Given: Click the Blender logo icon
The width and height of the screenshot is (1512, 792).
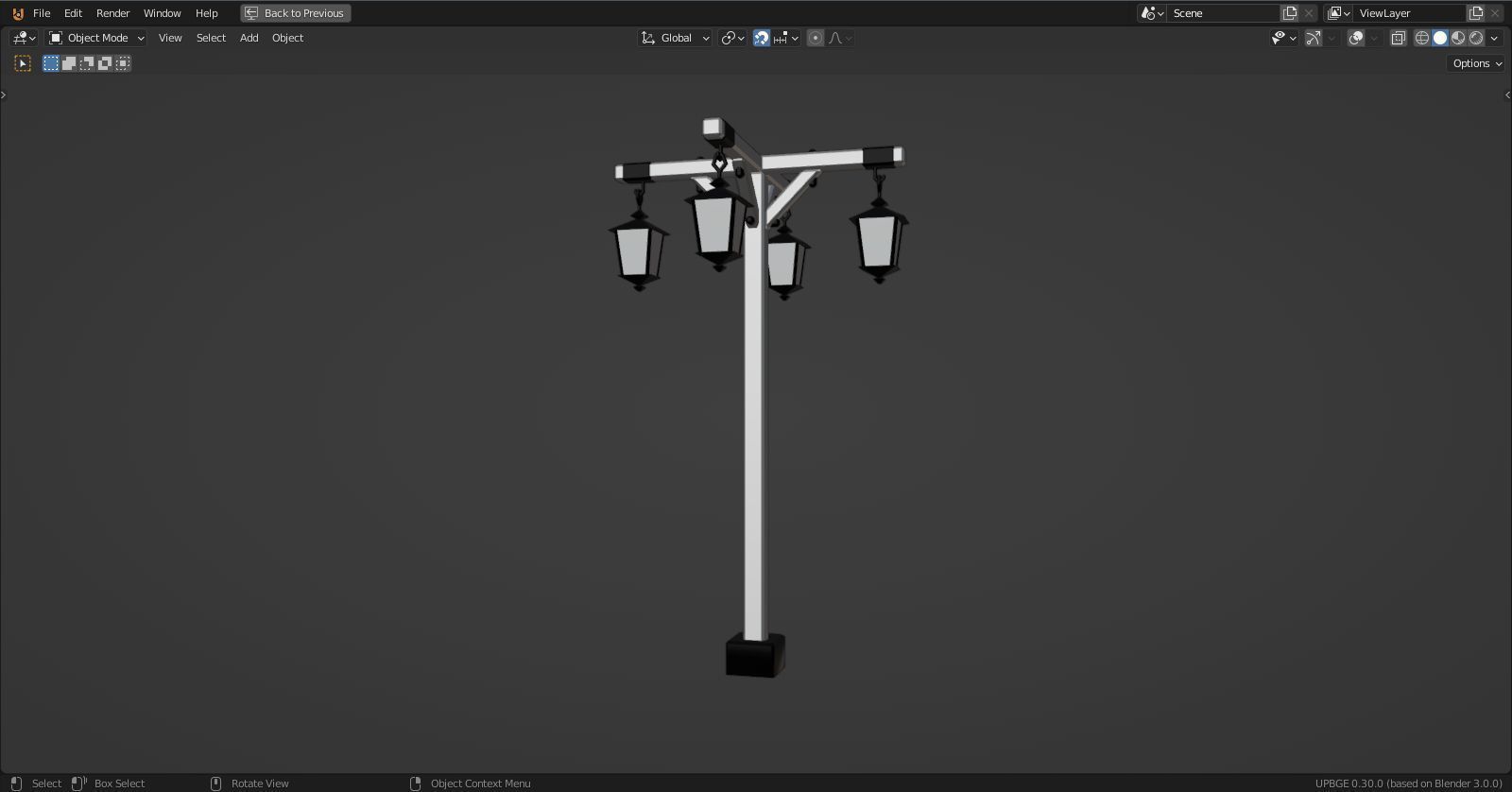Looking at the screenshot, I should 17,13.
